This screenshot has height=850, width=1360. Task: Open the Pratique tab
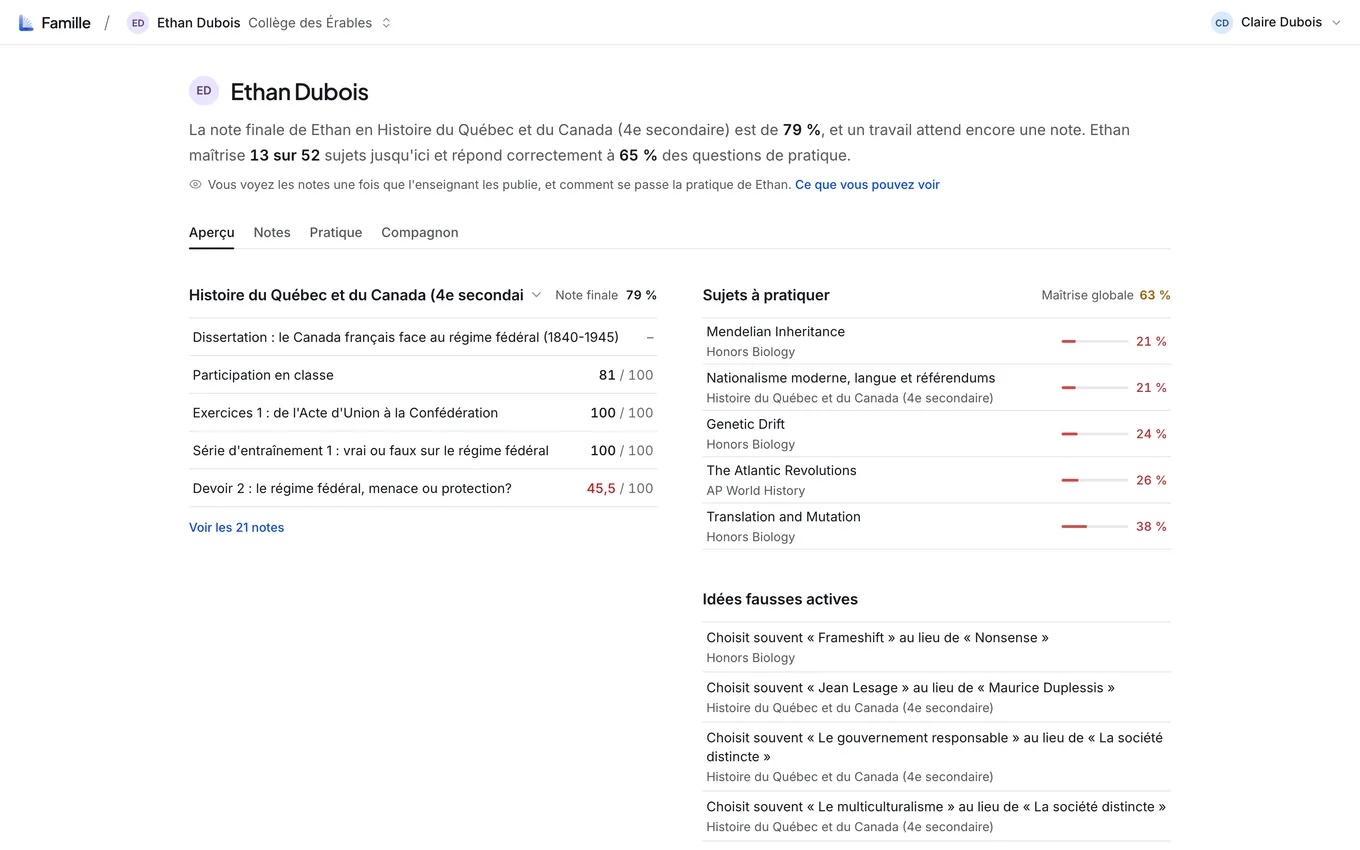tap(336, 233)
